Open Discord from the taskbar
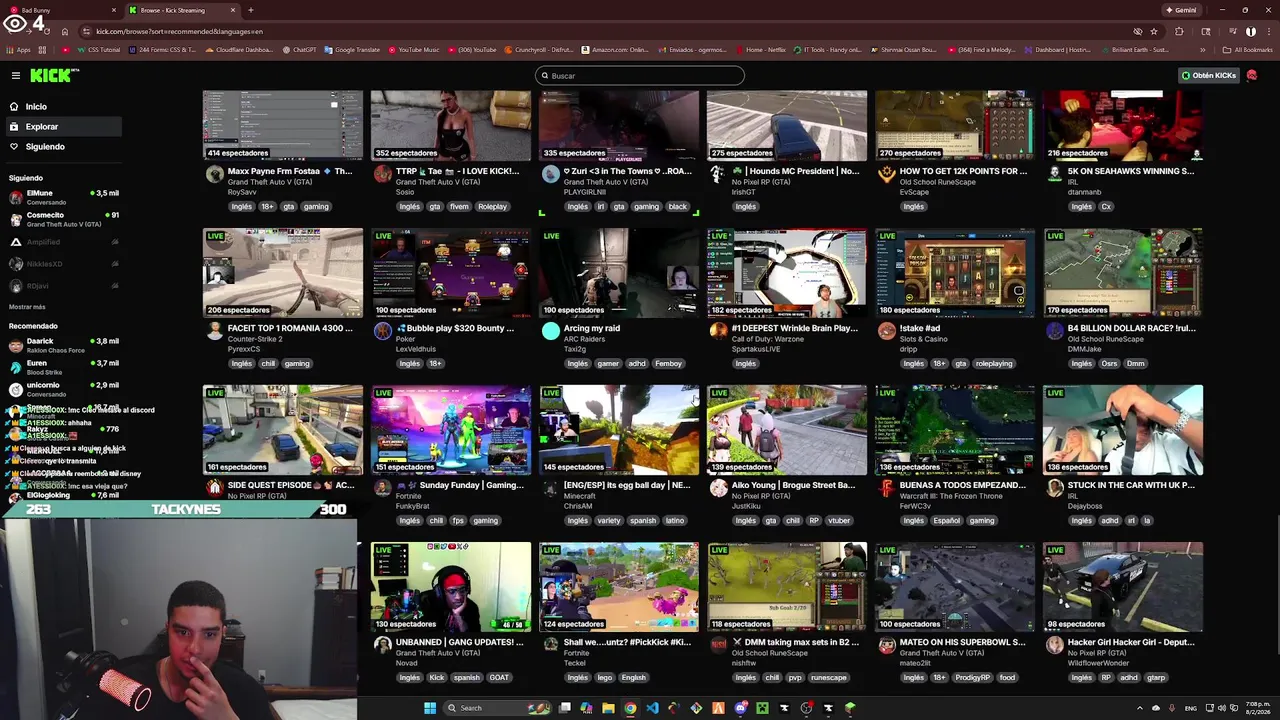 pos(740,708)
